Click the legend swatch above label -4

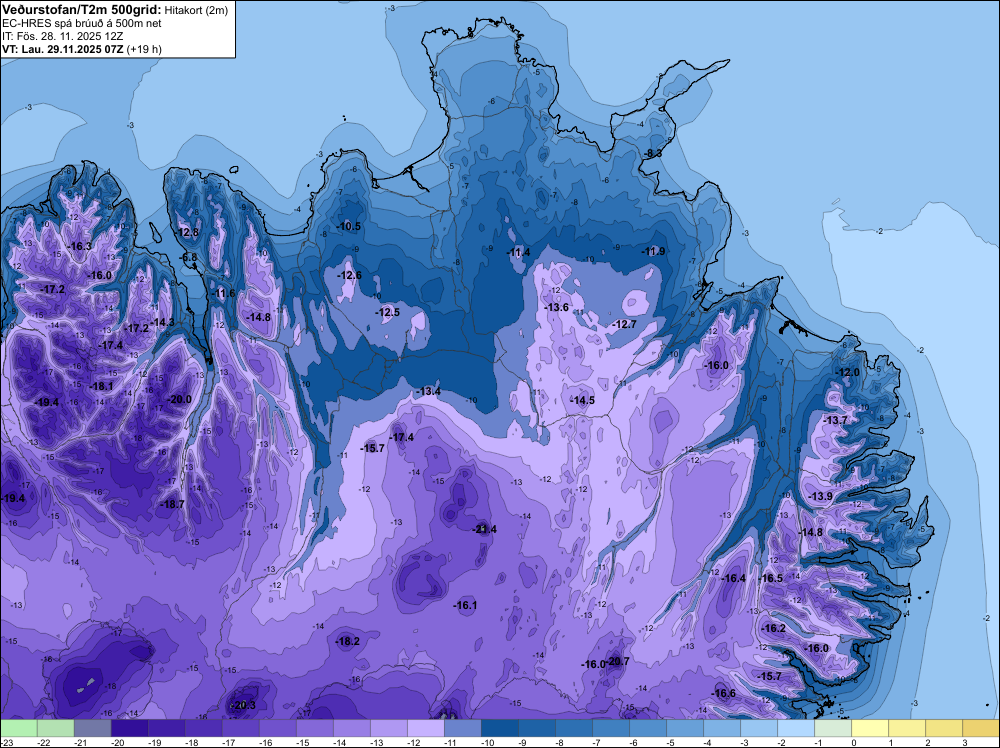721,728
